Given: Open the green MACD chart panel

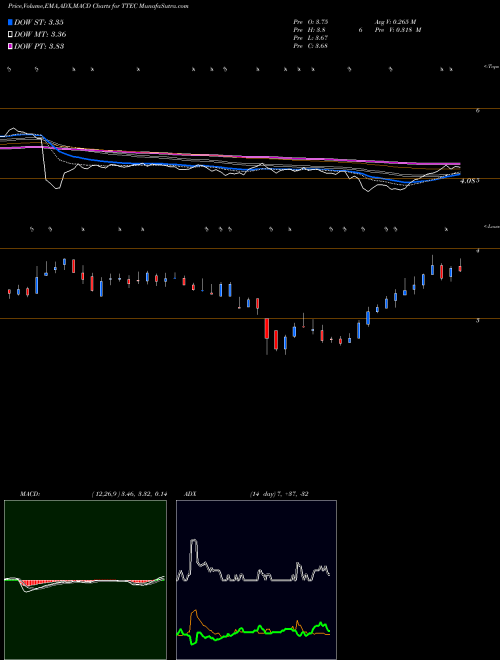Looking at the screenshot, I should tap(85, 580).
